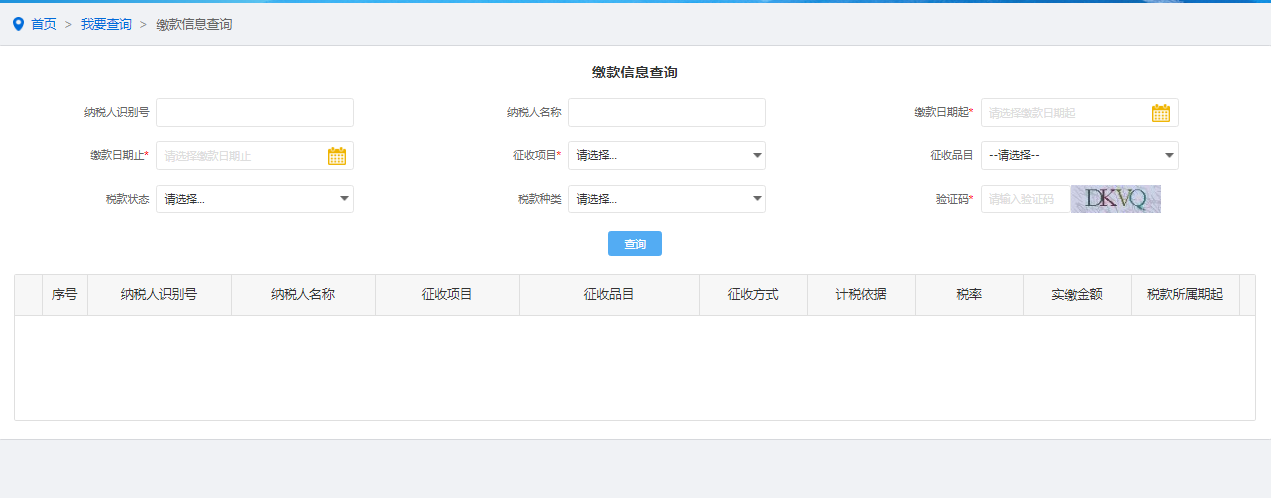Click the 税率 column header
This screenshot has height=498, width=1271.
(x=970, y=295)
